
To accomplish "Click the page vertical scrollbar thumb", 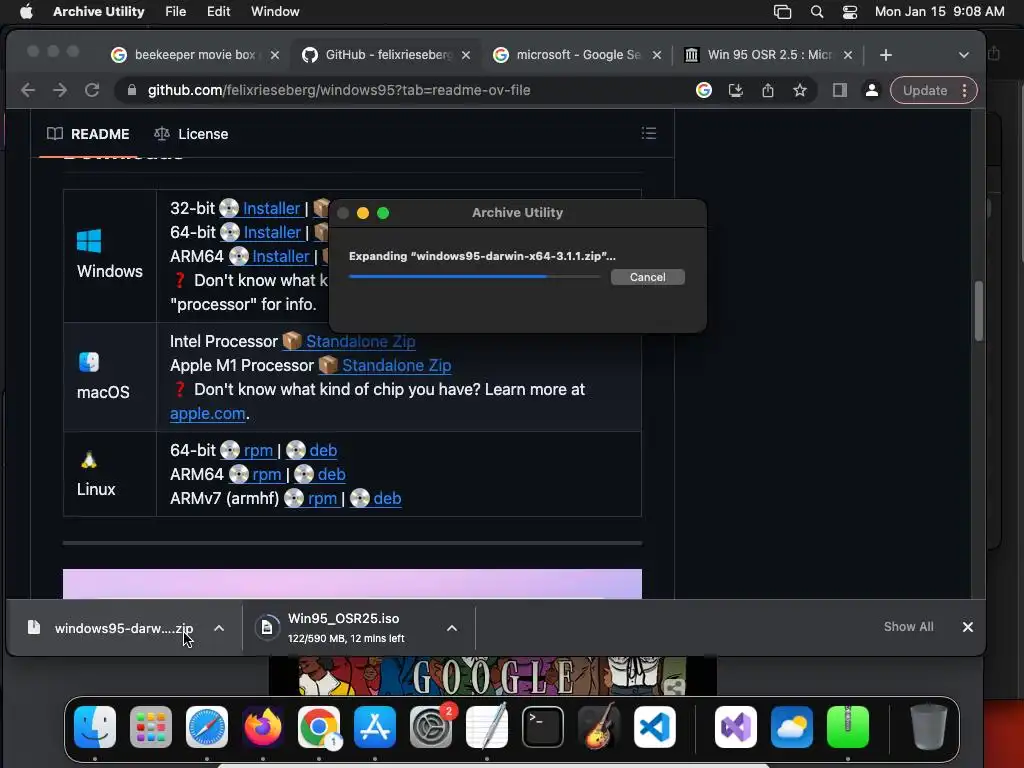I will (x=978, y=310).
